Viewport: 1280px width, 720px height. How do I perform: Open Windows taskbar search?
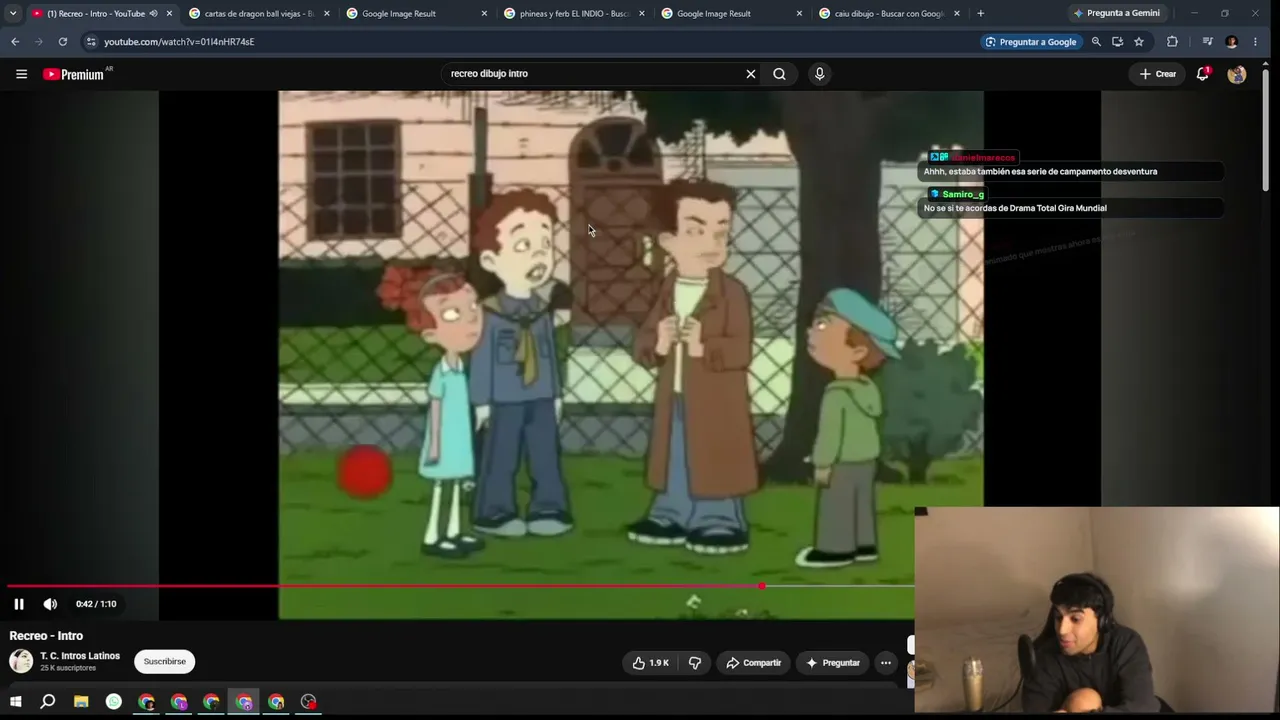coord(47,702)
